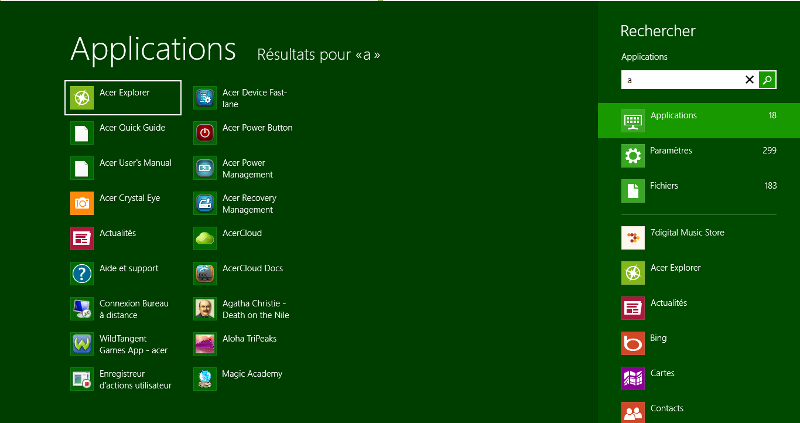Click the 'Magic Academy' label
The image size is (800, 423).
[x=252, y=374]
